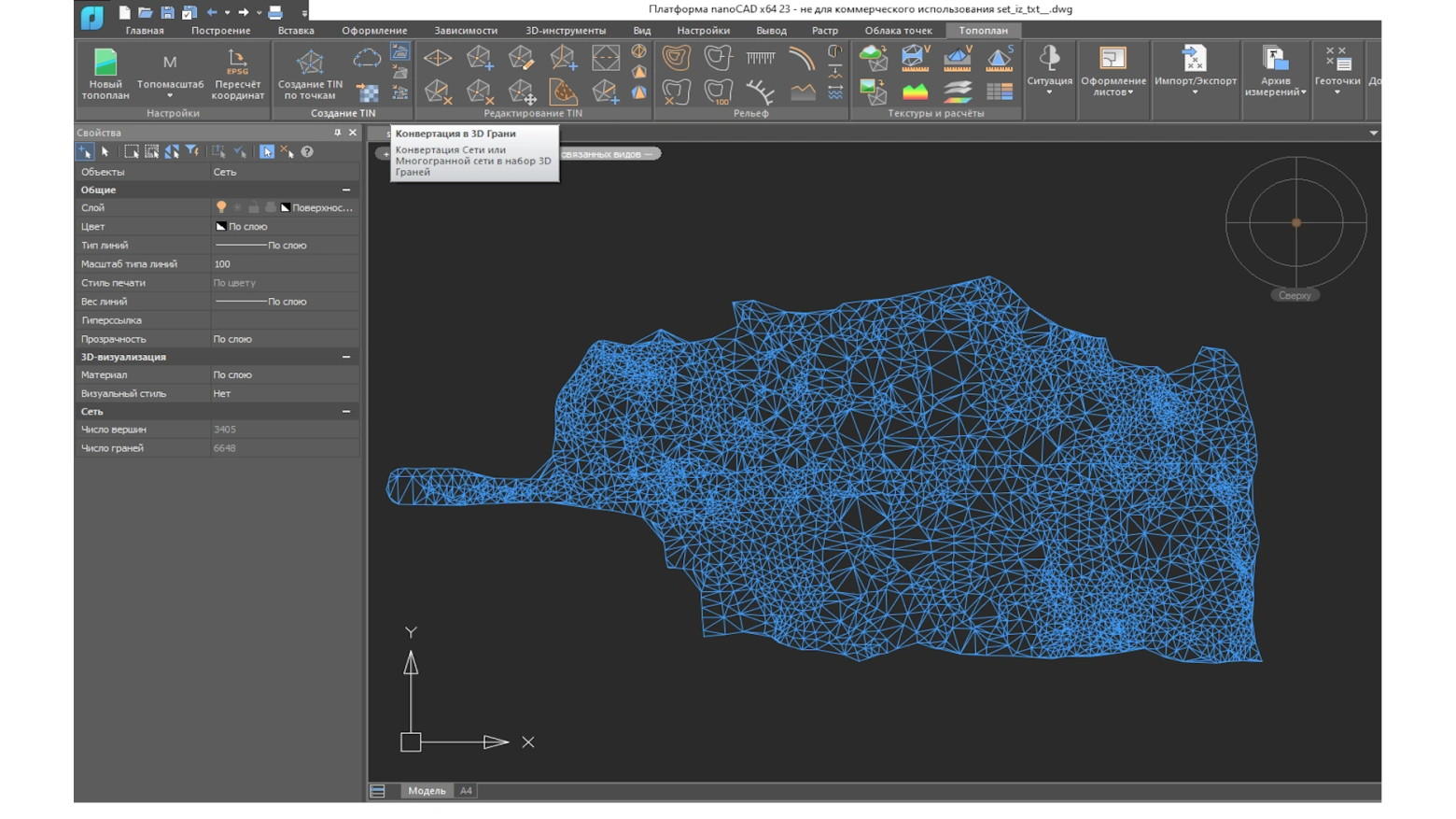Toggle the layer lightbulb visibility icon
Viewport: 1456px width, 819px height.
pyautogui.click(x=221, y=207)
